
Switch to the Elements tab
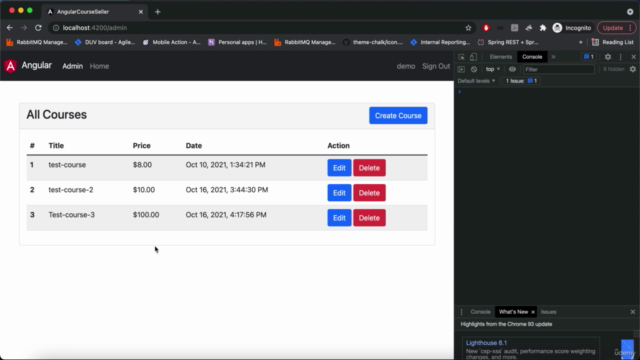click(501, 57)
